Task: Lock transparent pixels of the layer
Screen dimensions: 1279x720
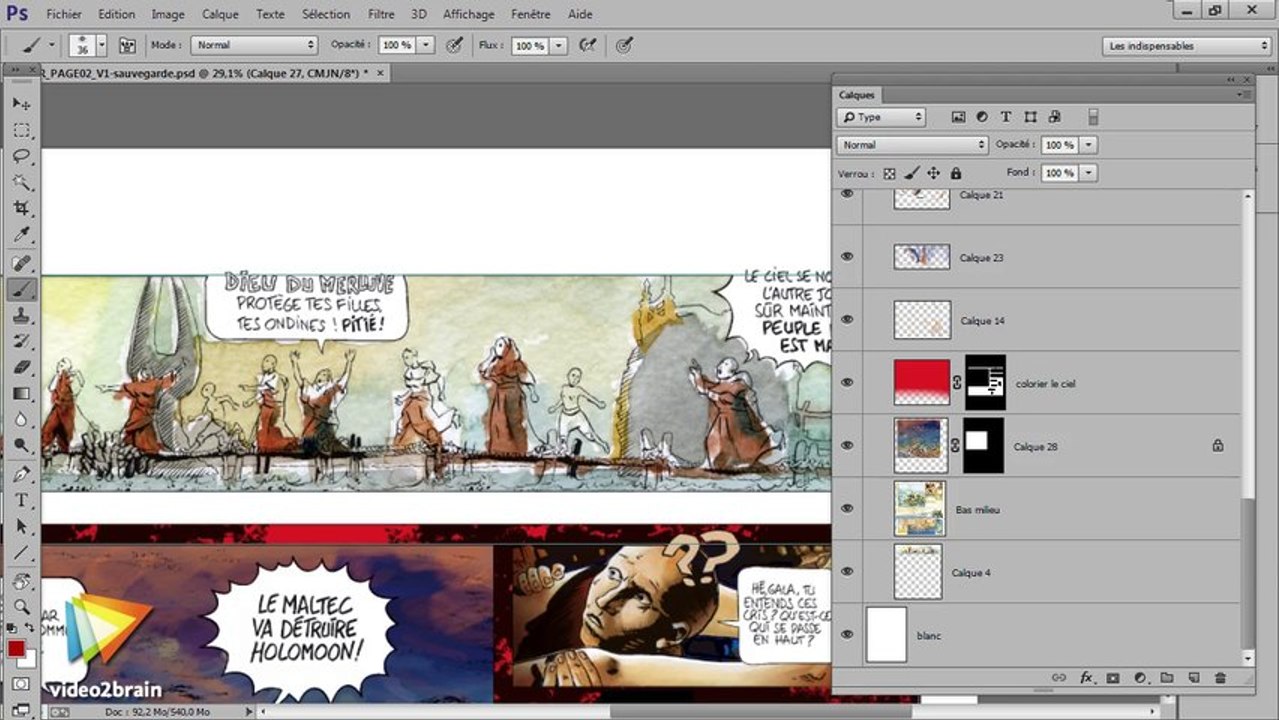Action: pos(889,173)
